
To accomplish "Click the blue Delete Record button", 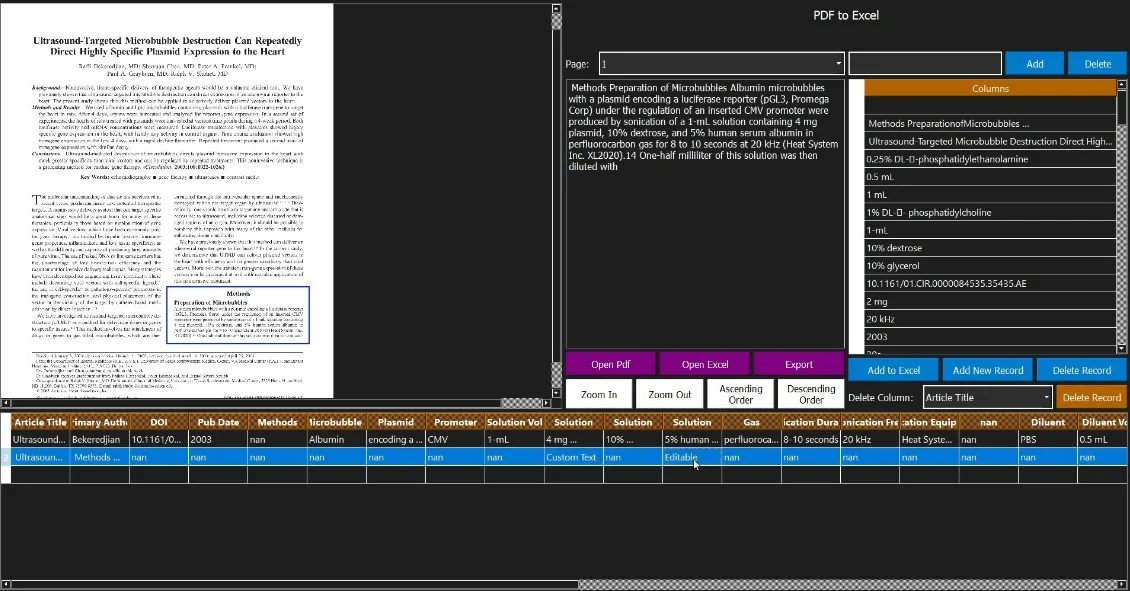I will point(1082,370).
